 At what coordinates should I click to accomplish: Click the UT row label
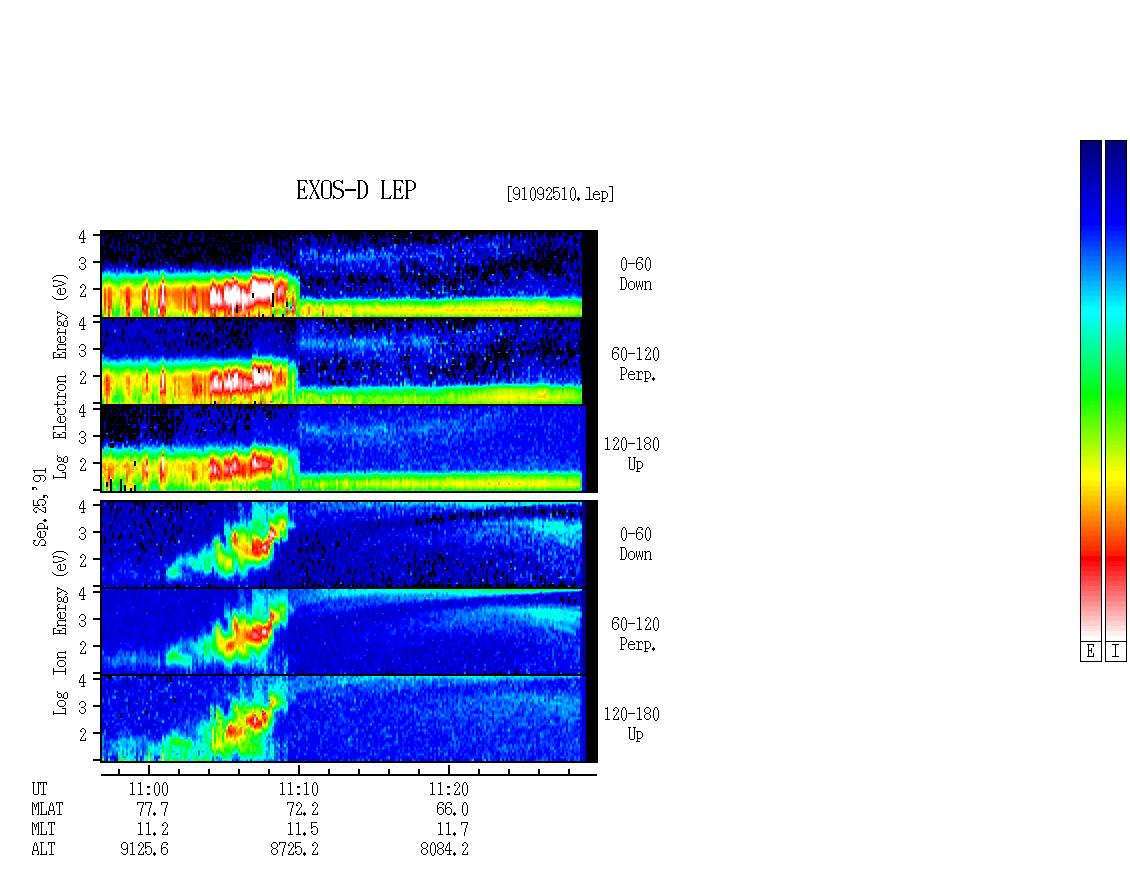coord(39,789)
